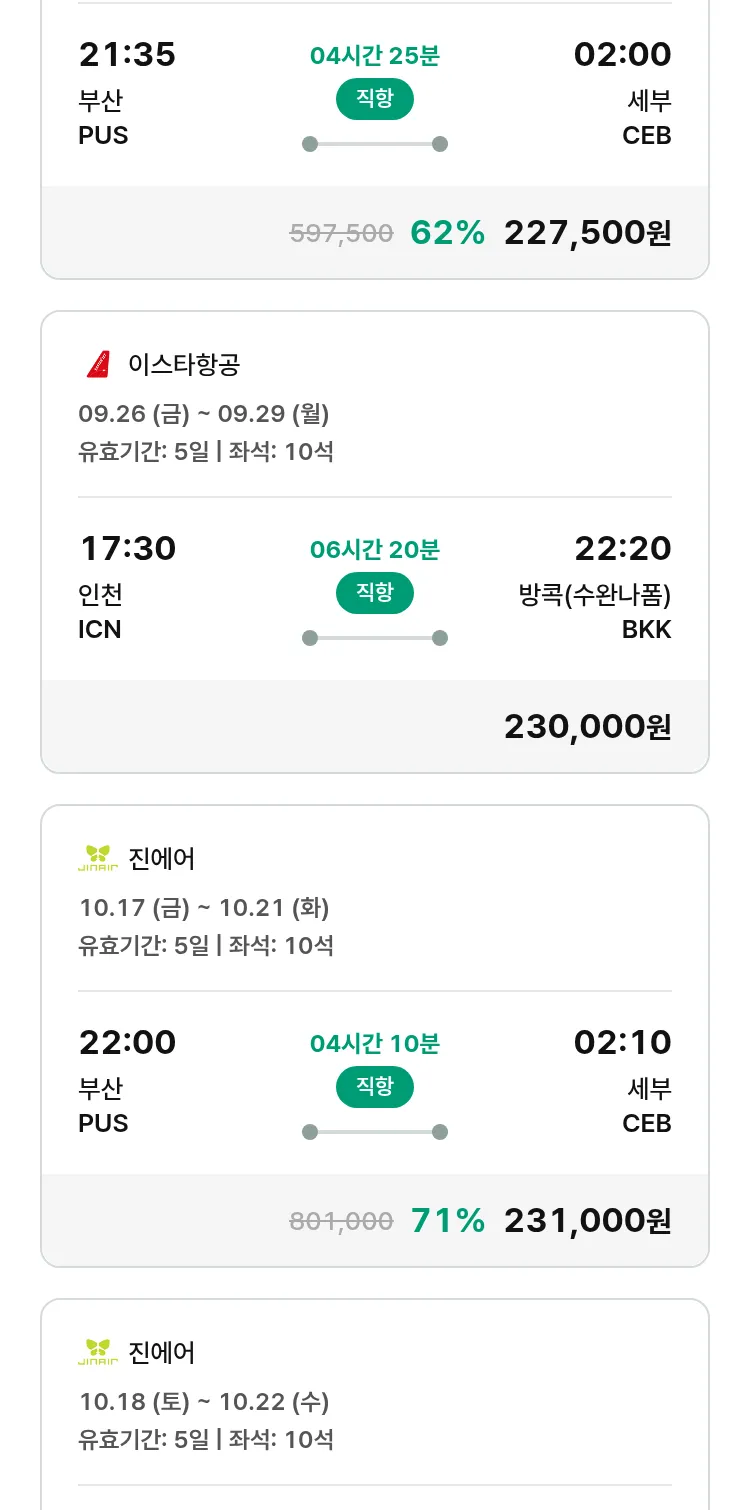The width and height of the screenshot is (750, 1510).
Task: Tap the 직항 badge on the 22:00 Busan flight
Action: pyautogui.click(x=375, y=1087)
